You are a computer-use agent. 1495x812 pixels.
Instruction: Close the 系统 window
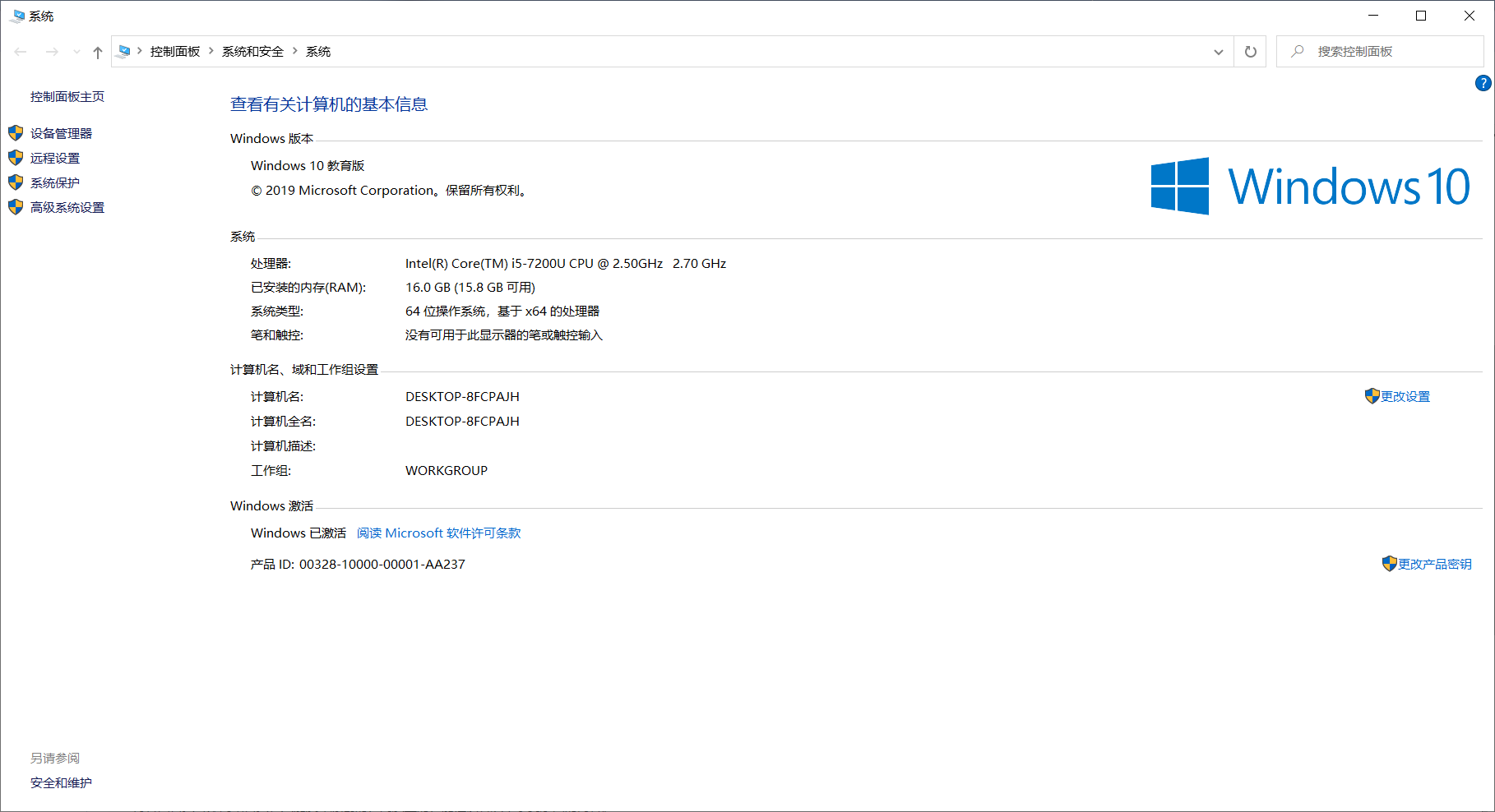[1470, 16]
